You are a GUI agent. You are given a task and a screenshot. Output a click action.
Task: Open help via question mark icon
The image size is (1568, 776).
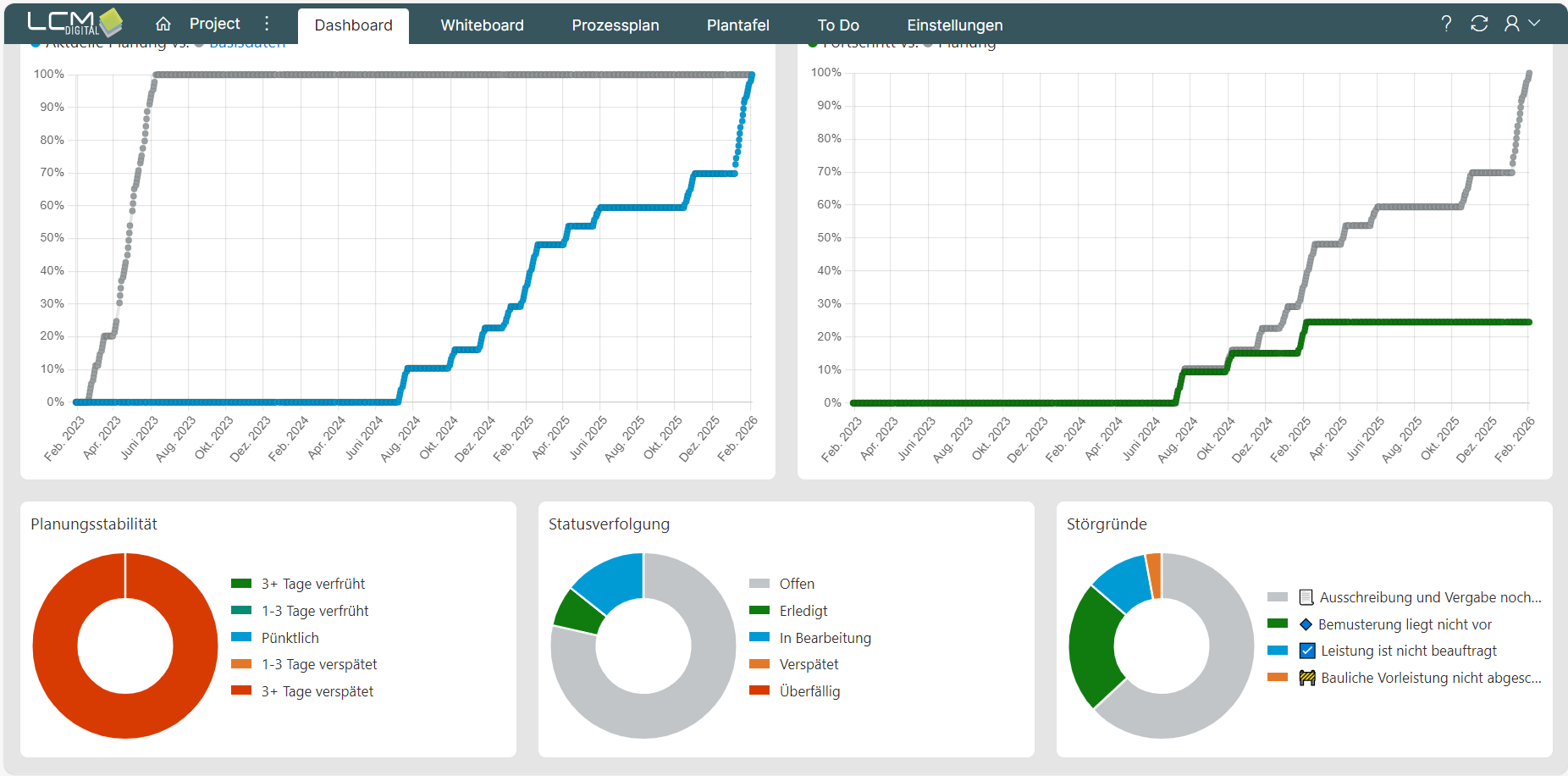click(x=1446, y=24)
